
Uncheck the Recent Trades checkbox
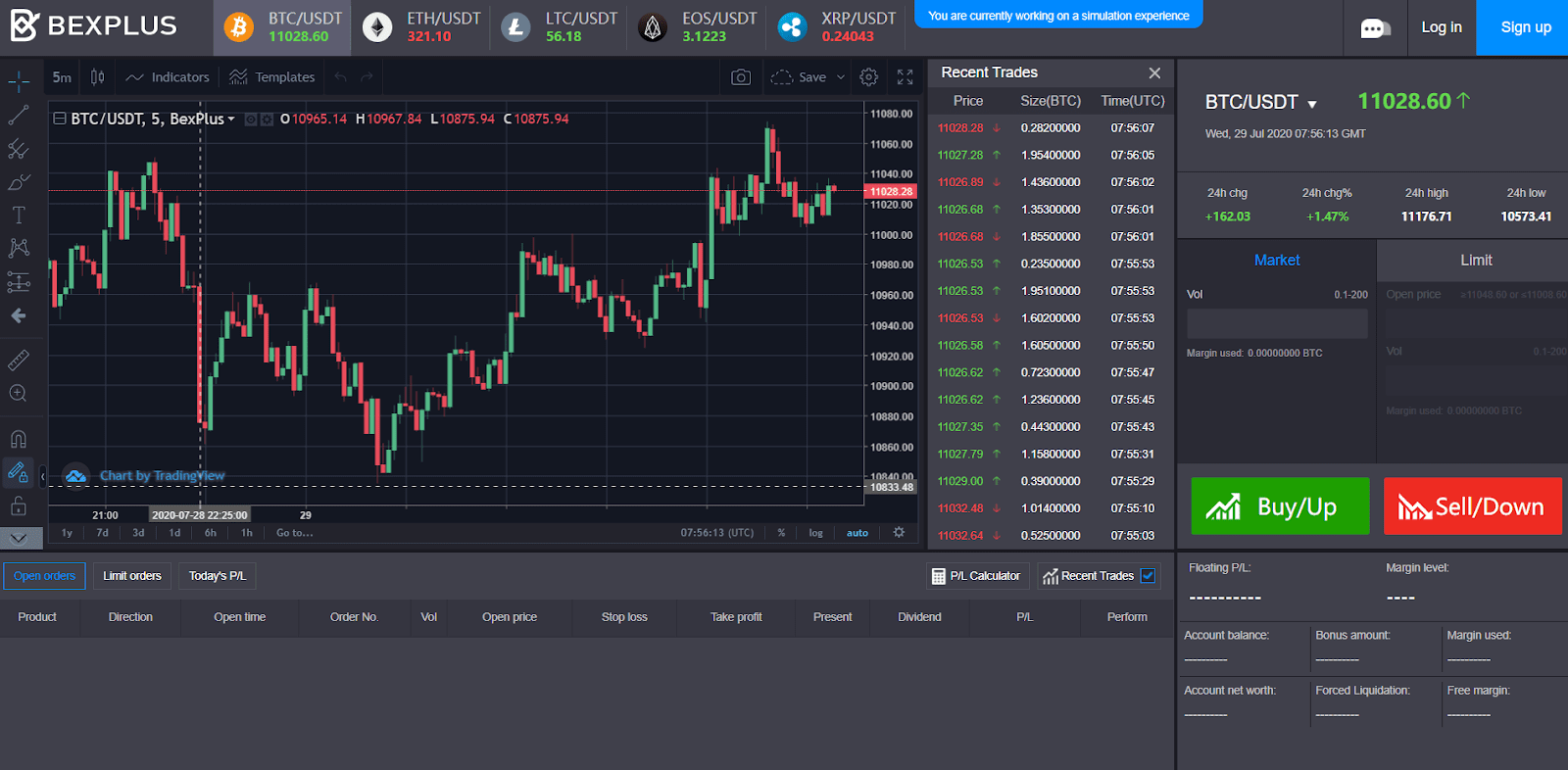tap(1148, 576)
